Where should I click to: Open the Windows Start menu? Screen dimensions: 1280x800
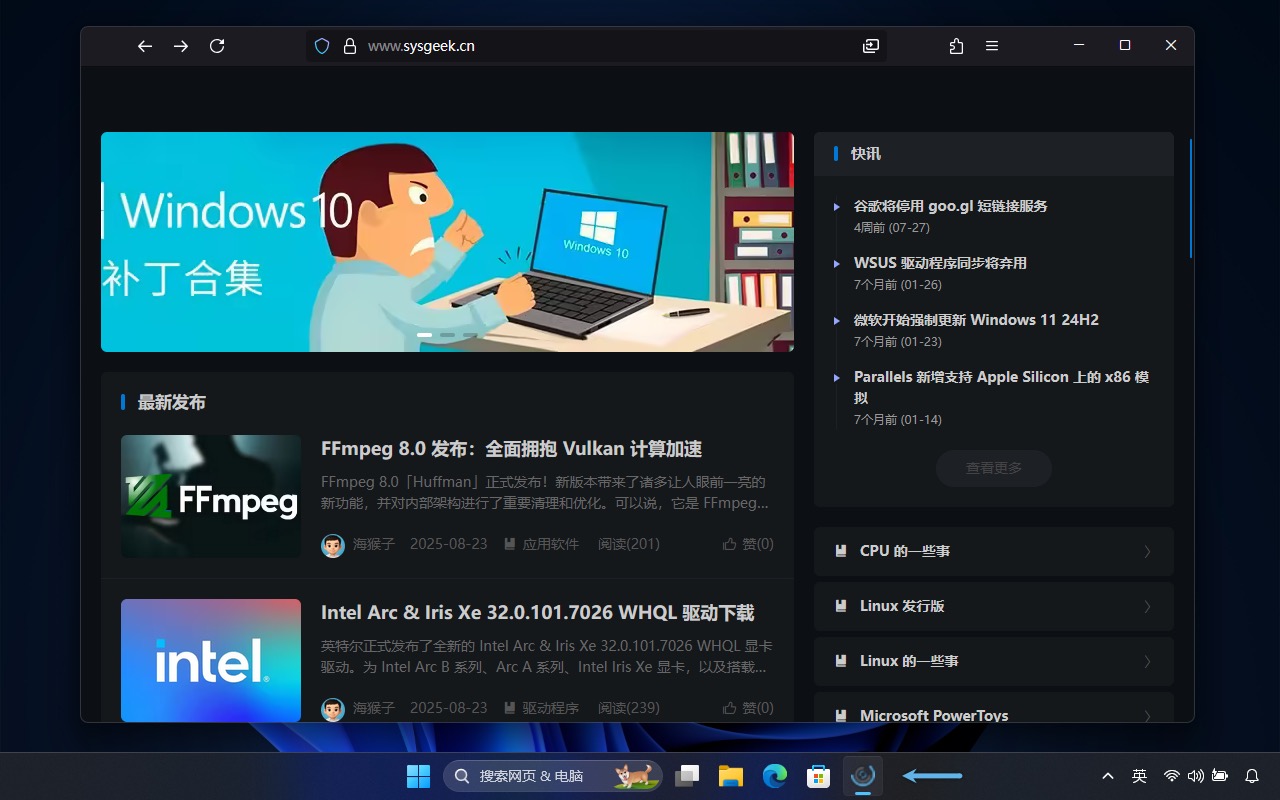pos(418,776)
